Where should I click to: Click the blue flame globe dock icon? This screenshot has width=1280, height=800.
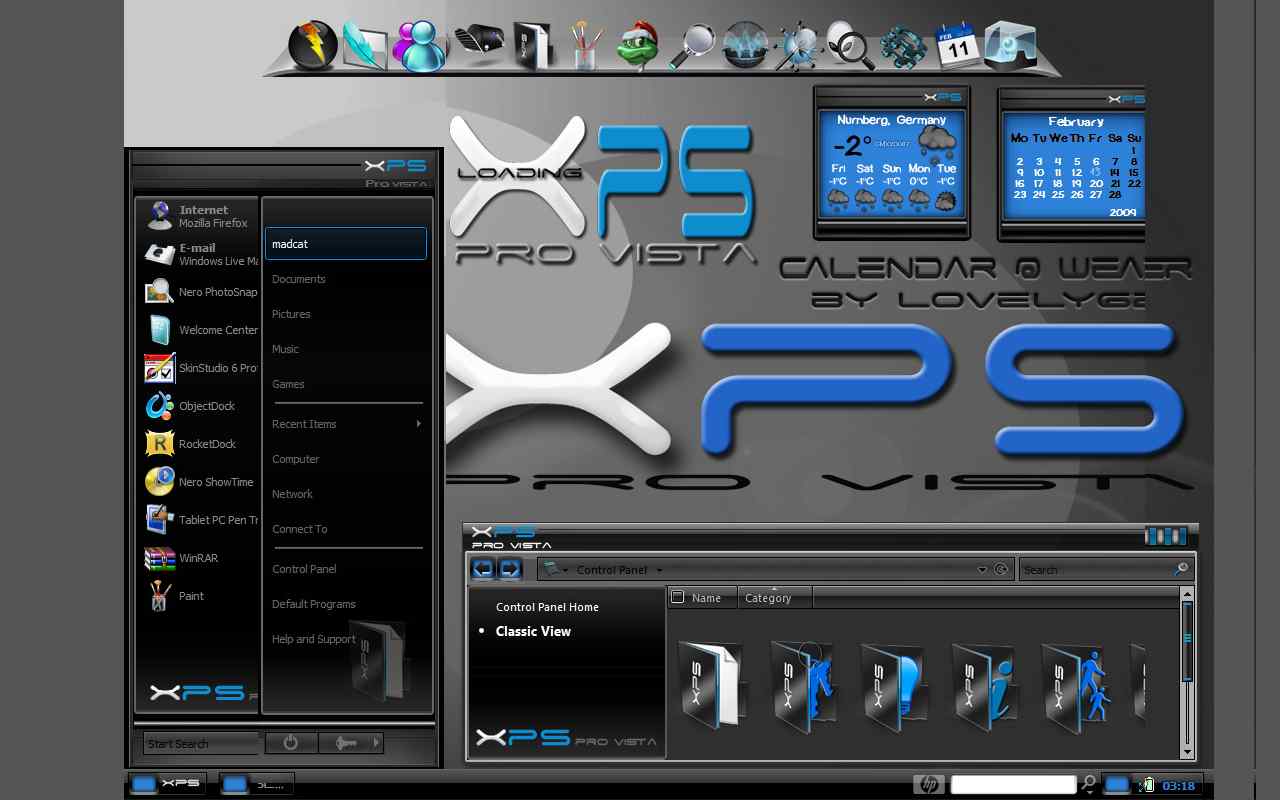pyautogui.click(x=746, y=46)
